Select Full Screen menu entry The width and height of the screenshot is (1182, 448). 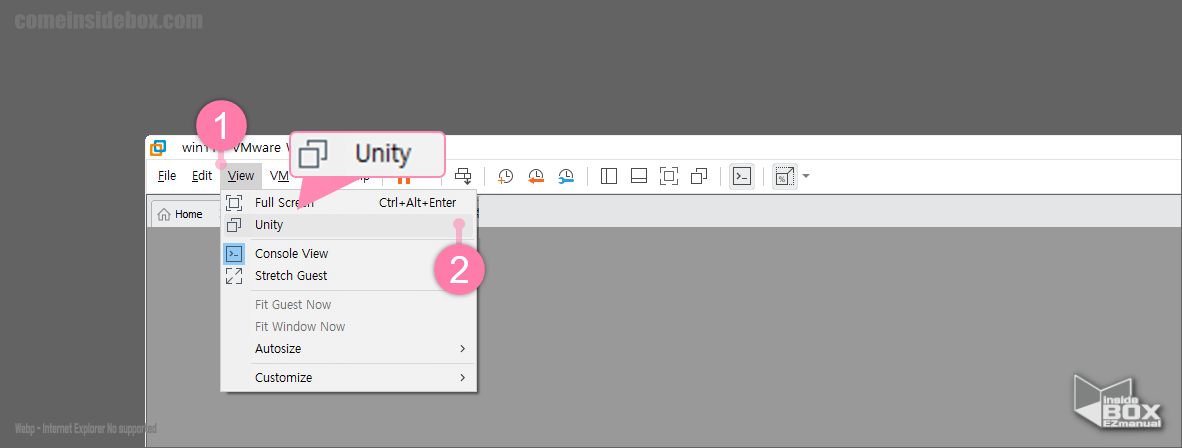tap(348, 202)
